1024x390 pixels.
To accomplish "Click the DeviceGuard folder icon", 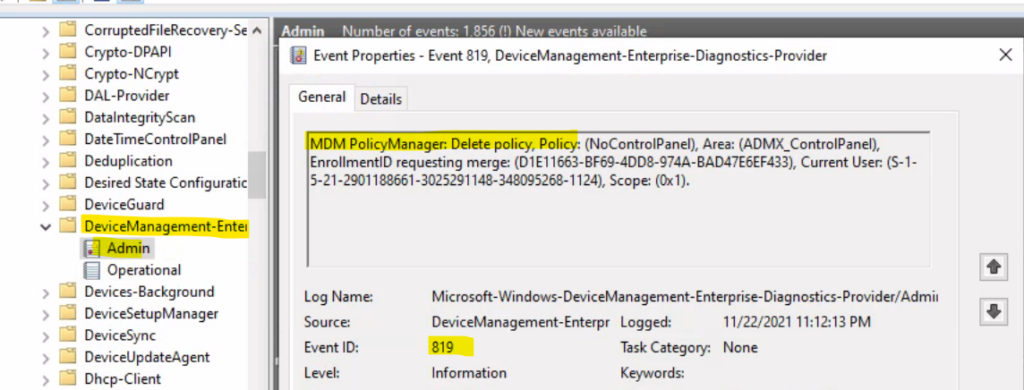I will point(67,204).
